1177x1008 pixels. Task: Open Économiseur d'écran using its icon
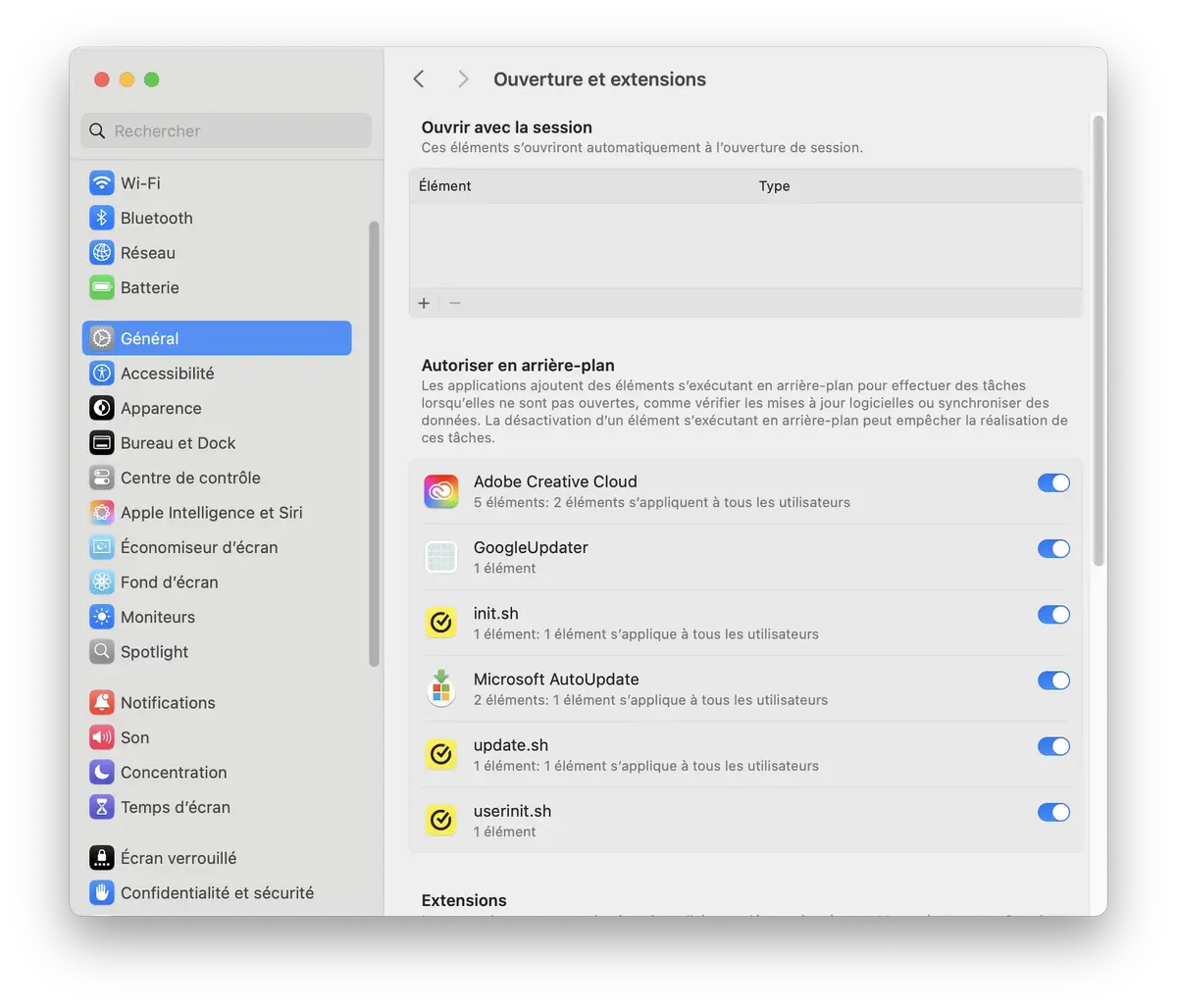click(x=102, y=547)
